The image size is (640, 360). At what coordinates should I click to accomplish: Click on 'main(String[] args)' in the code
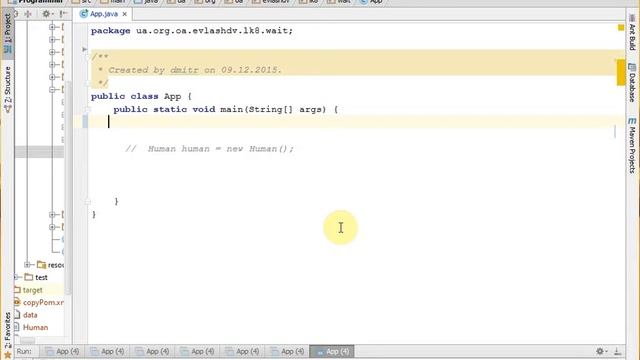click(273, 109)
